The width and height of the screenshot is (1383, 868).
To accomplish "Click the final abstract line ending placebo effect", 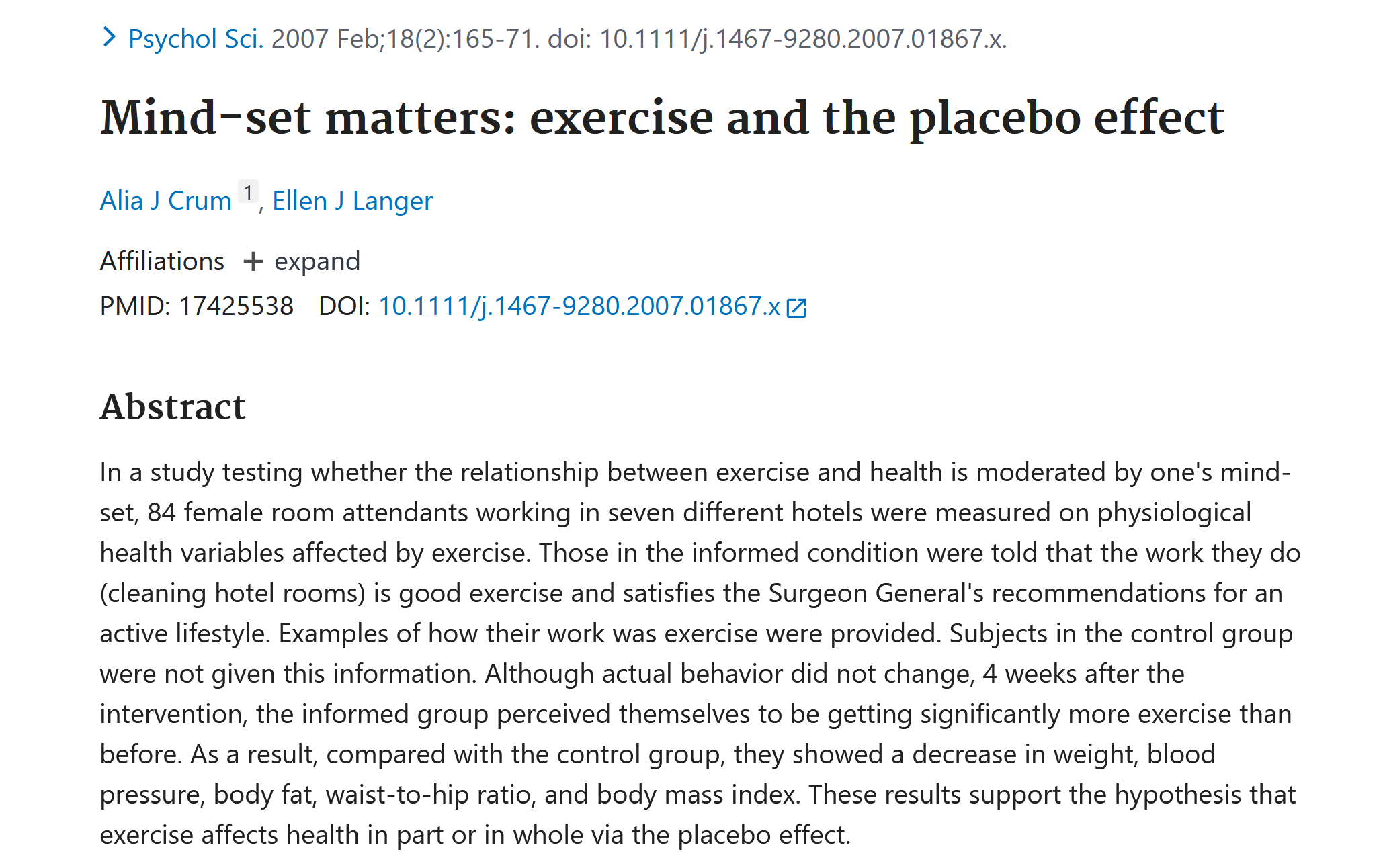I will (475, 835).
